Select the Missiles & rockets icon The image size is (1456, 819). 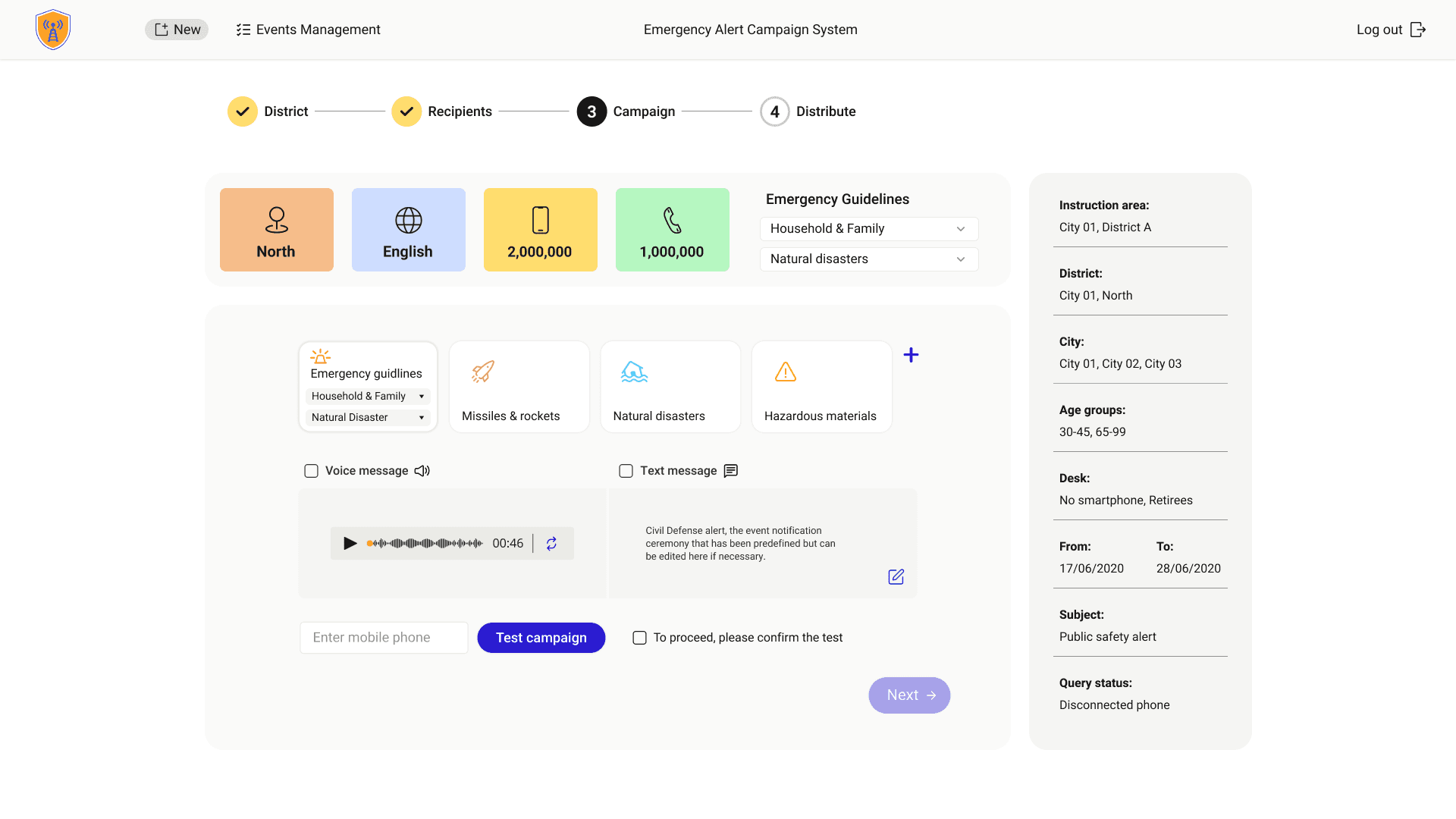coord(483,372)
